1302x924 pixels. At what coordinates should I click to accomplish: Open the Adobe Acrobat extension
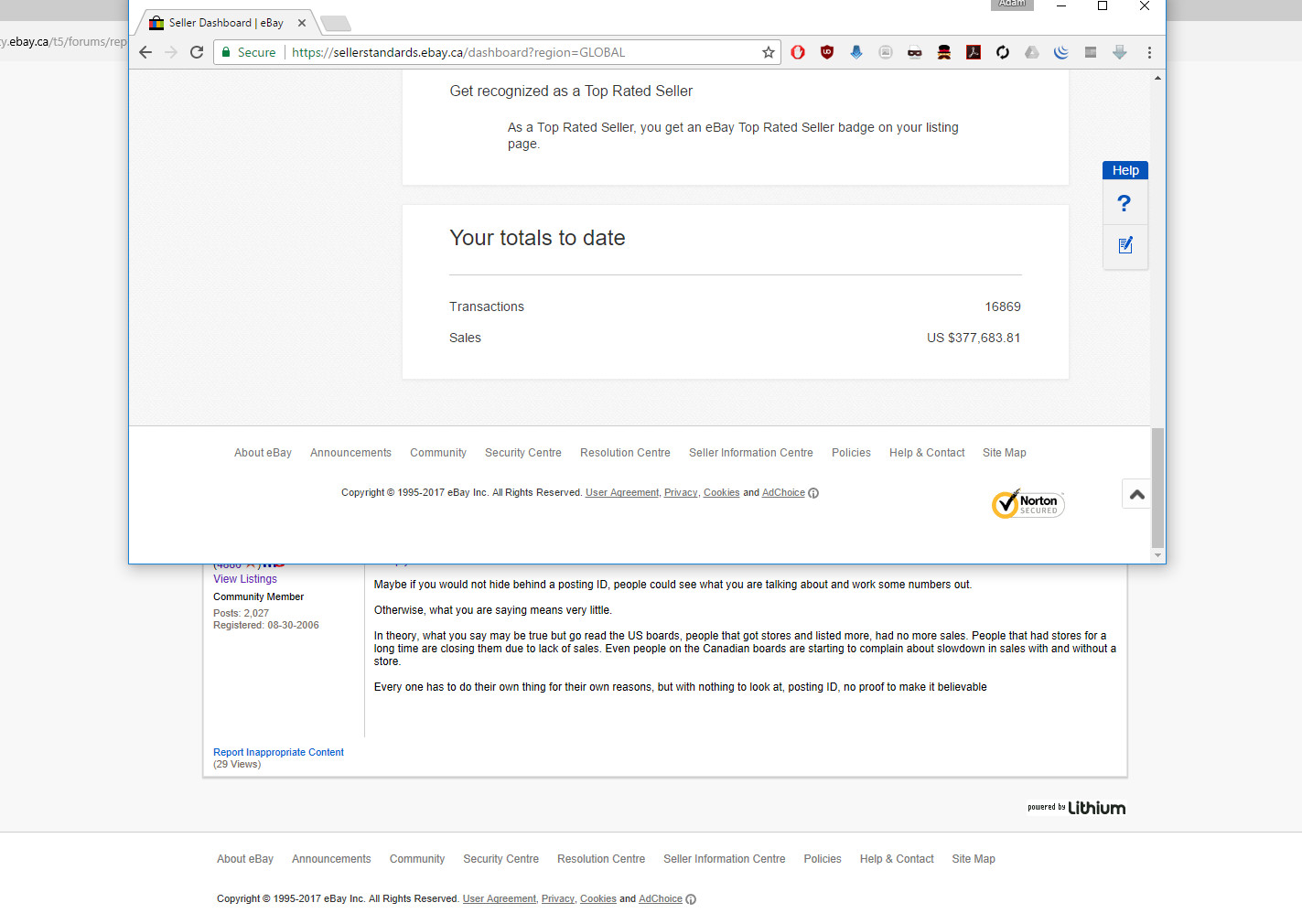click(x=974, y=52)
